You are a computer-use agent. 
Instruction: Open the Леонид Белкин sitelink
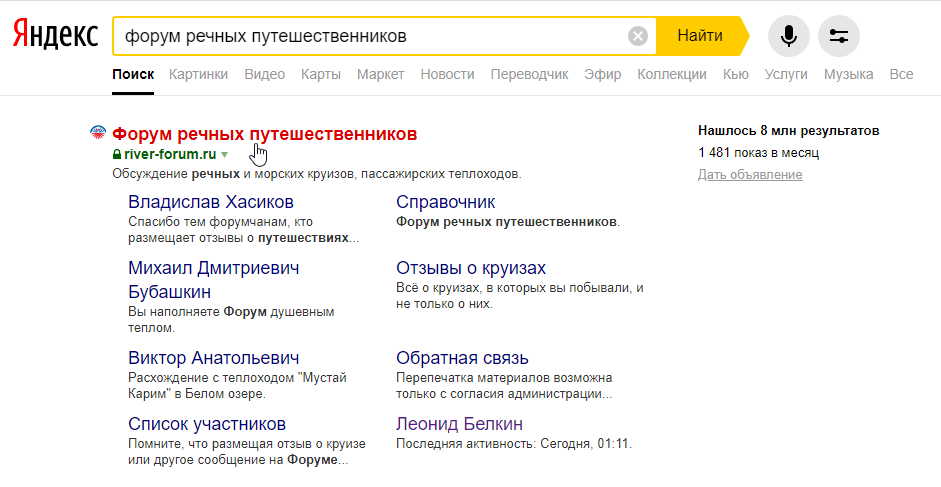[459, 424]
